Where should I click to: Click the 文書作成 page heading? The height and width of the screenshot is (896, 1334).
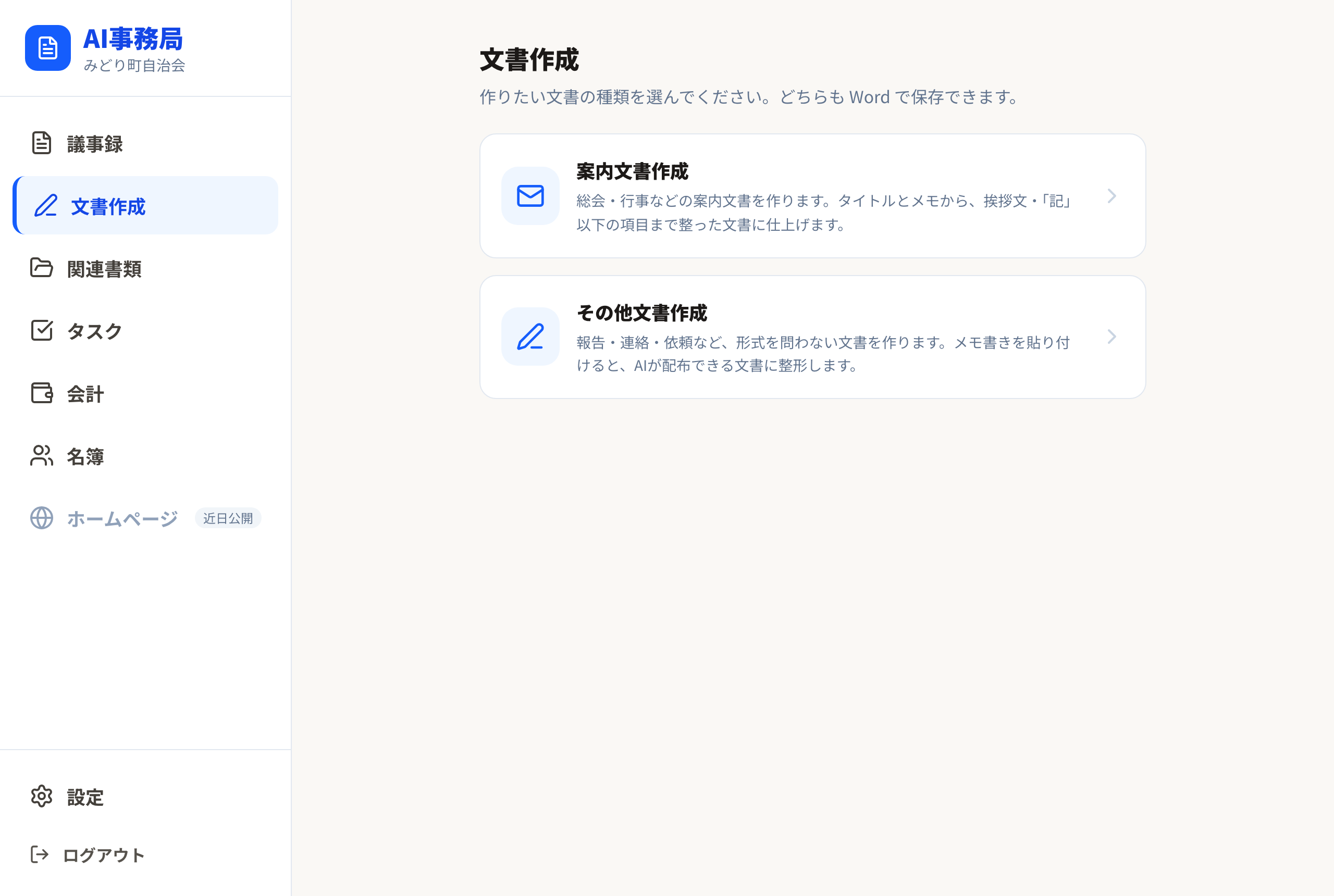529,59
